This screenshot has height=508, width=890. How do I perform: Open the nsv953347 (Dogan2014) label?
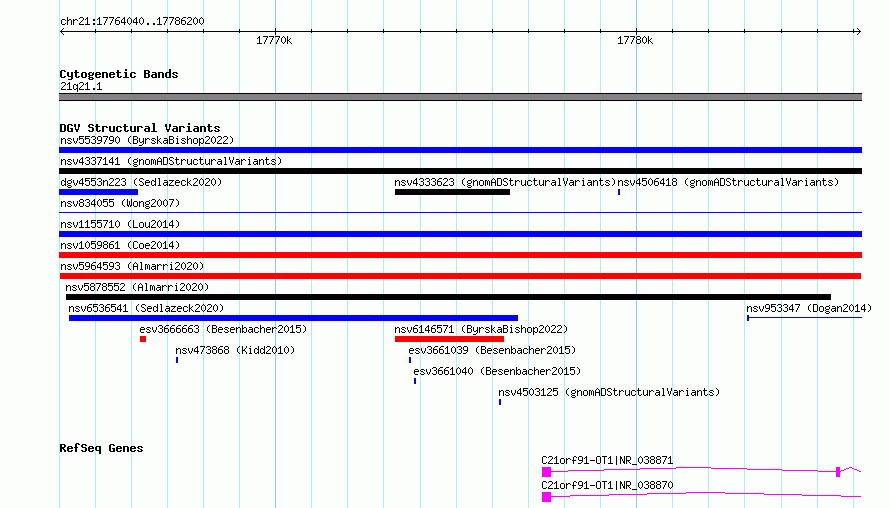click(809, 308)
